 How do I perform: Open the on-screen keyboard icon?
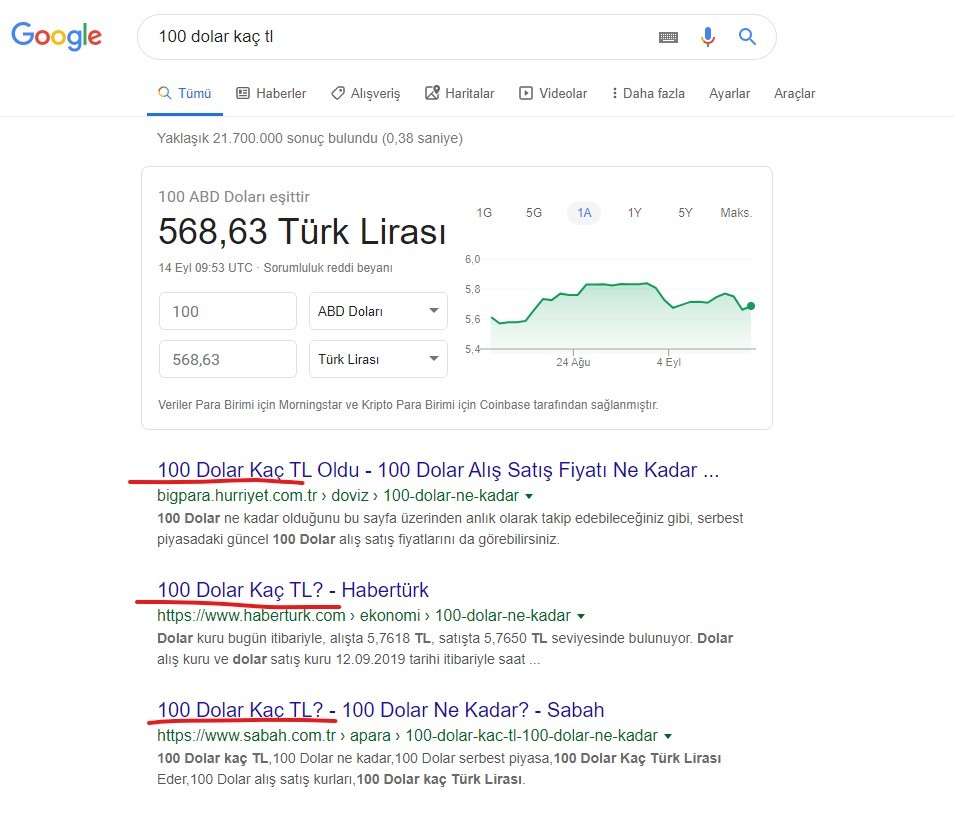[668, 37]
